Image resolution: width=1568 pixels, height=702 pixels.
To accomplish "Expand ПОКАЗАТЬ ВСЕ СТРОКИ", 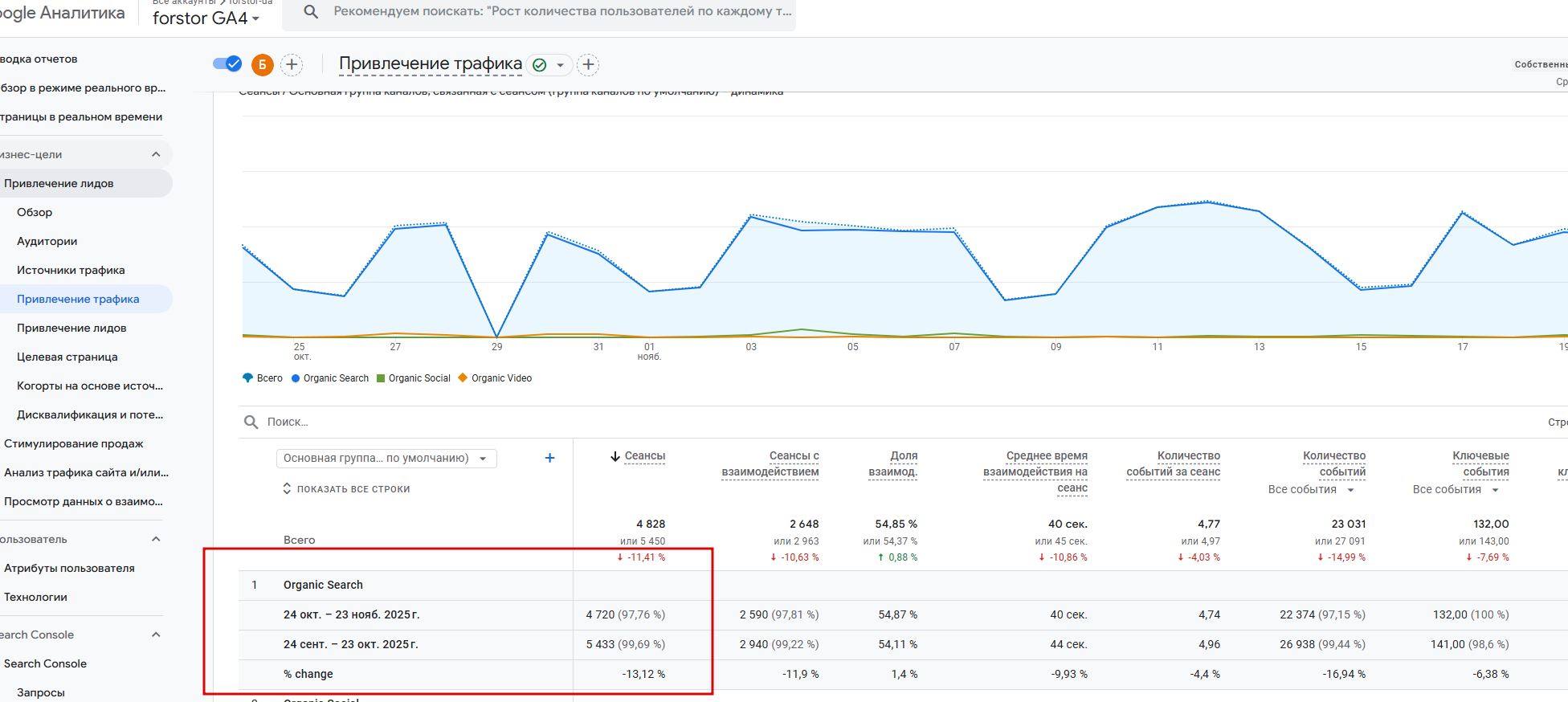I will coord(346,489).
